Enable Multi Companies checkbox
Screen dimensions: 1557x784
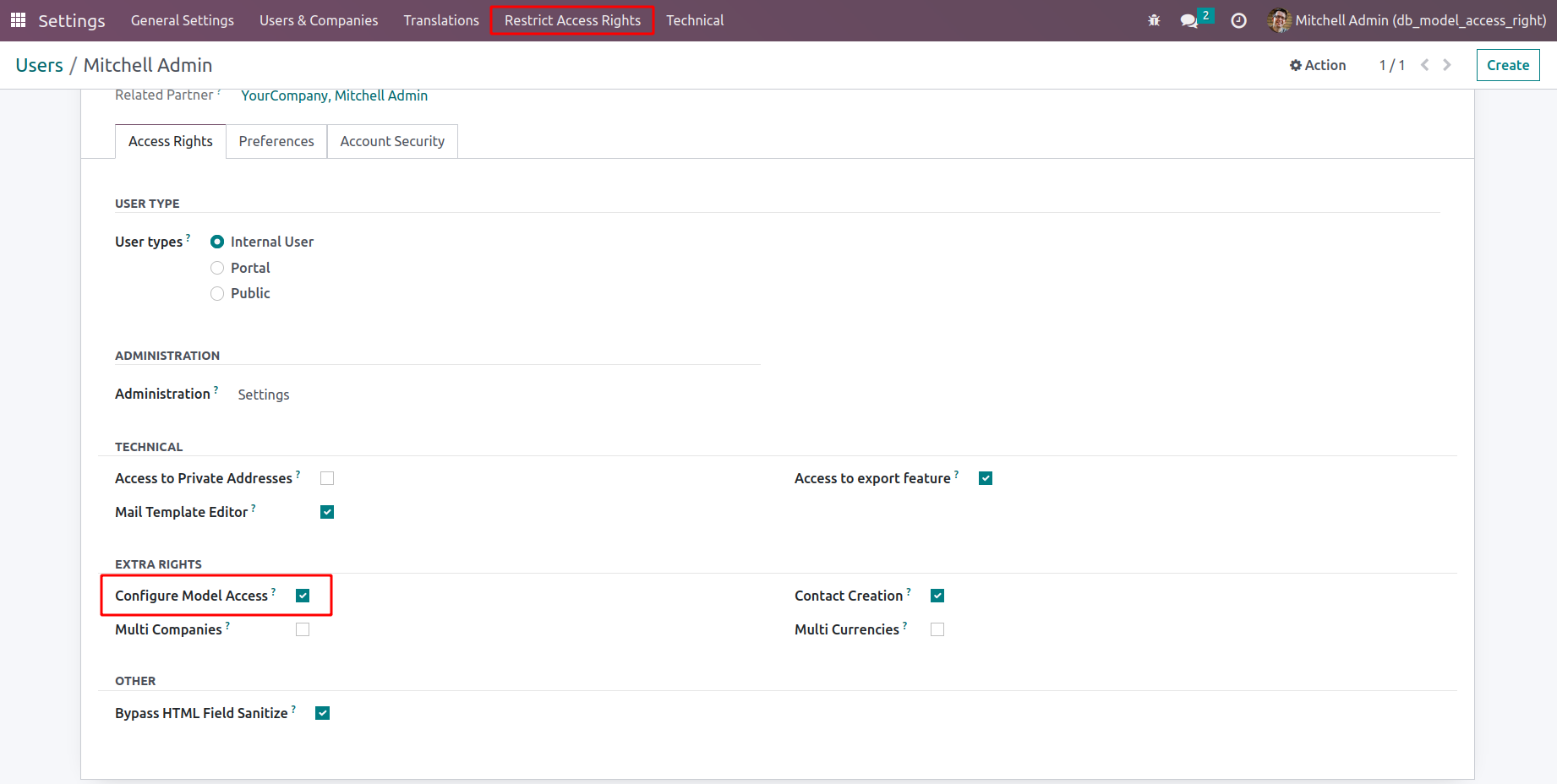(x=303, y=629)
